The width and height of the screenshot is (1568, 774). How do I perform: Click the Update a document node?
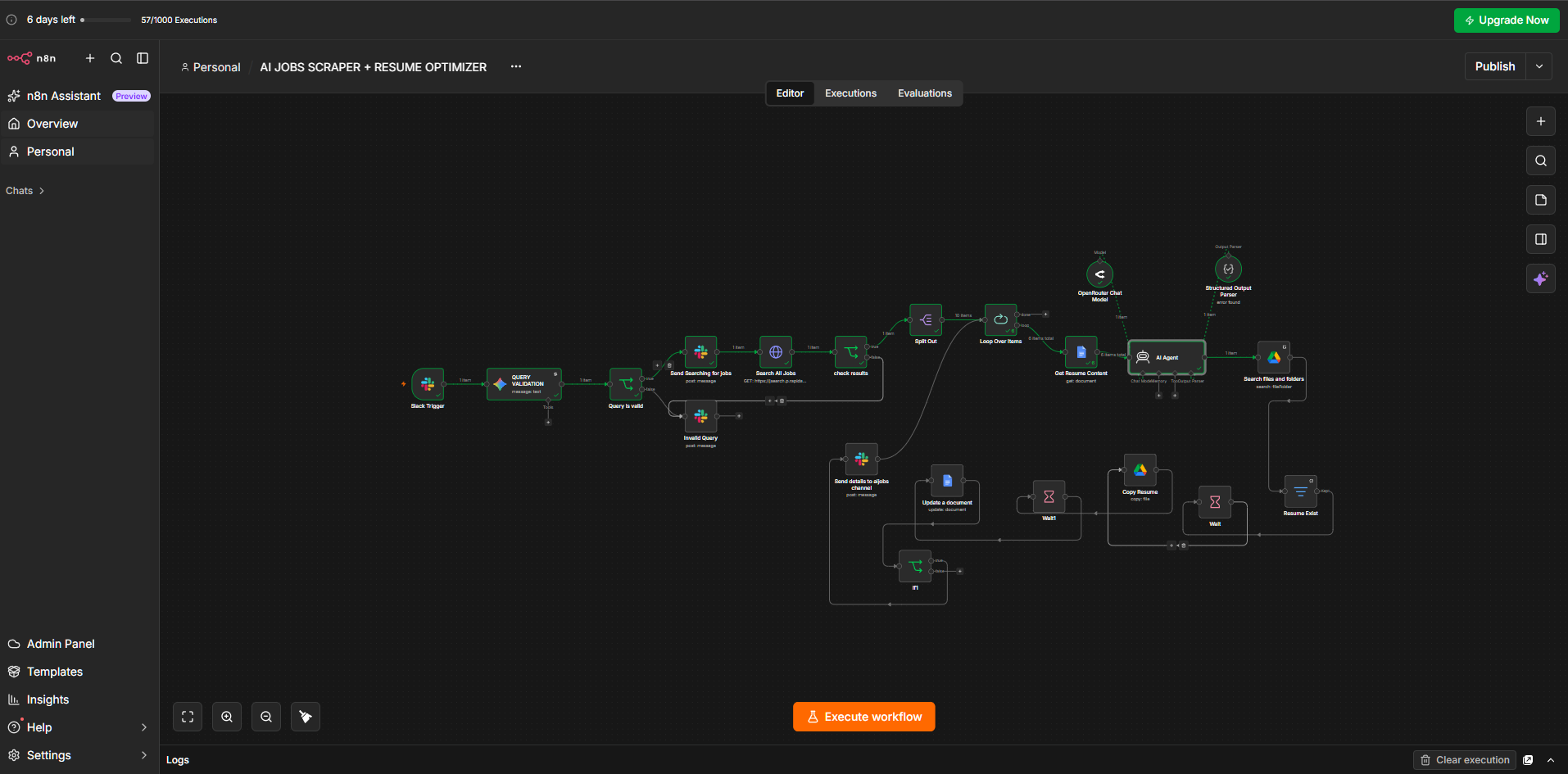(x=947, y=482)
